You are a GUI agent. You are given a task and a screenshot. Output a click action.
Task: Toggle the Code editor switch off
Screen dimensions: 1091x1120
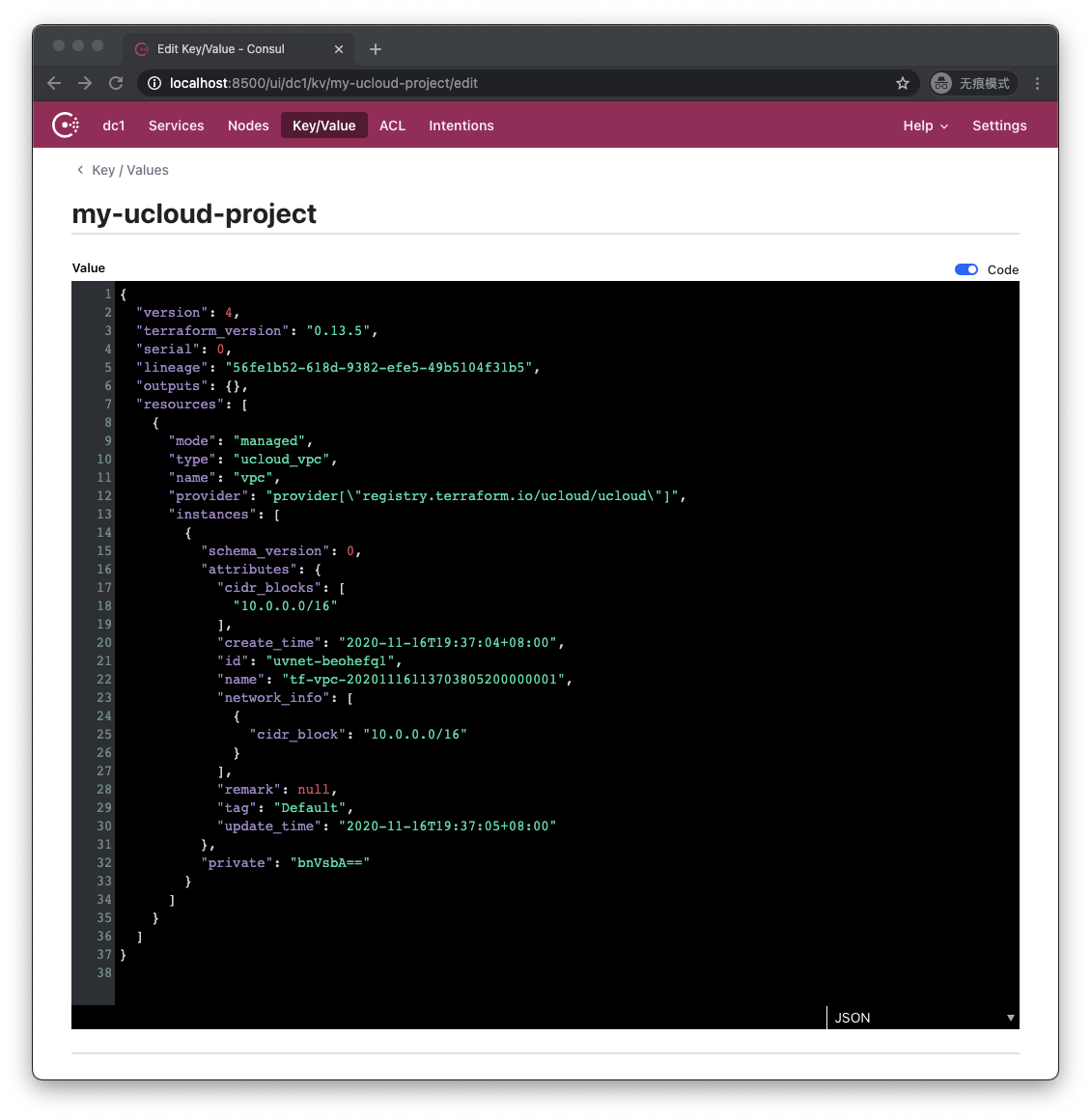click(x=965, y=269)
